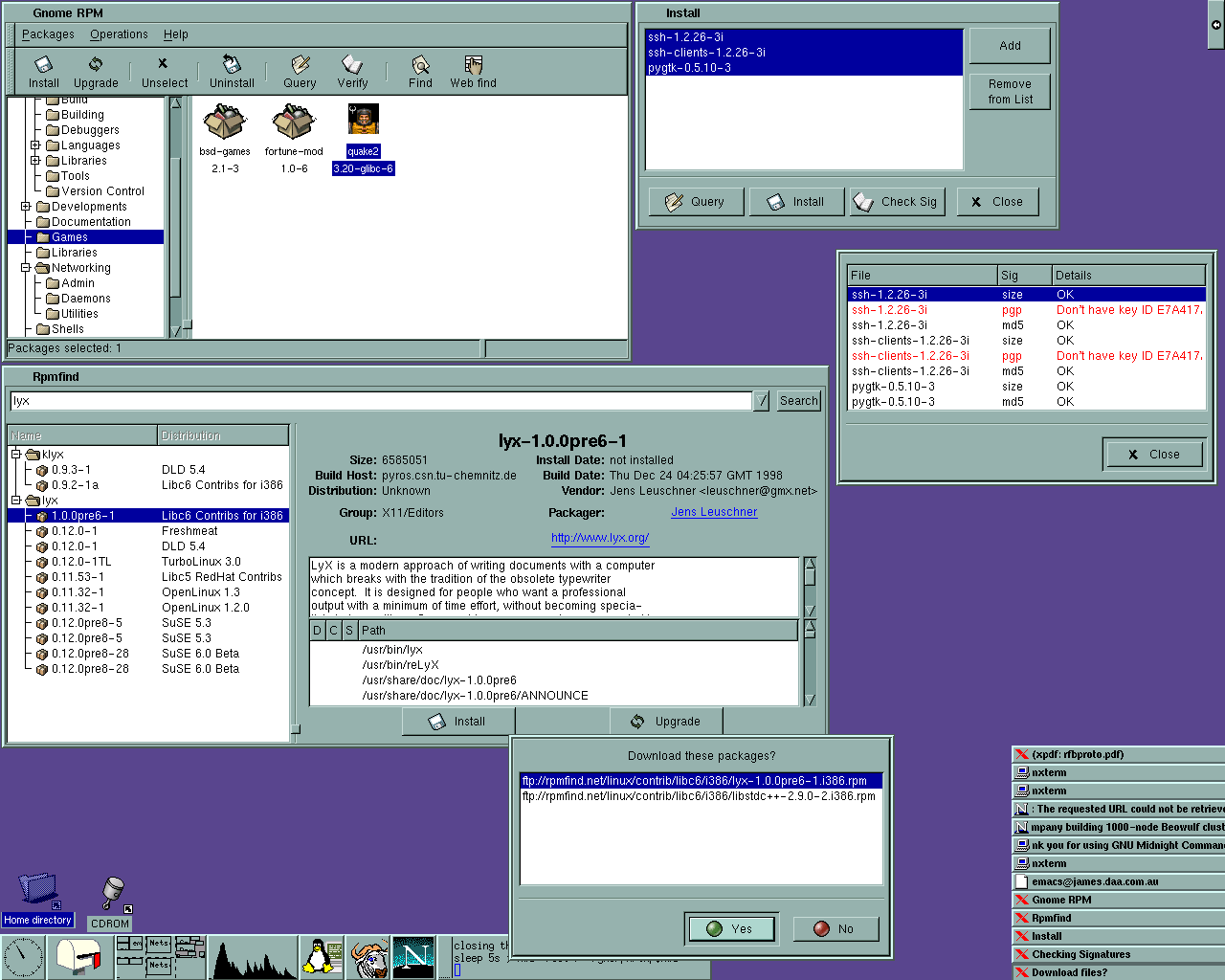The width and height of the screenshot is (1225, 980).
Task: Collapse the lyx tree node in Rpmfind
Action: (x=16, y=501)
